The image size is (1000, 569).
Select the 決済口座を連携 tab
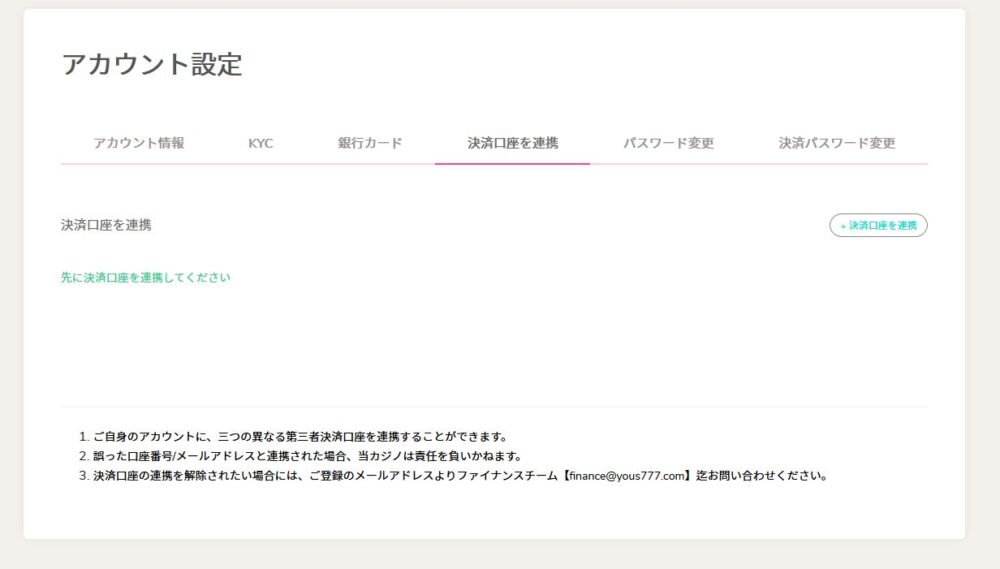click(x=512, y=143)
